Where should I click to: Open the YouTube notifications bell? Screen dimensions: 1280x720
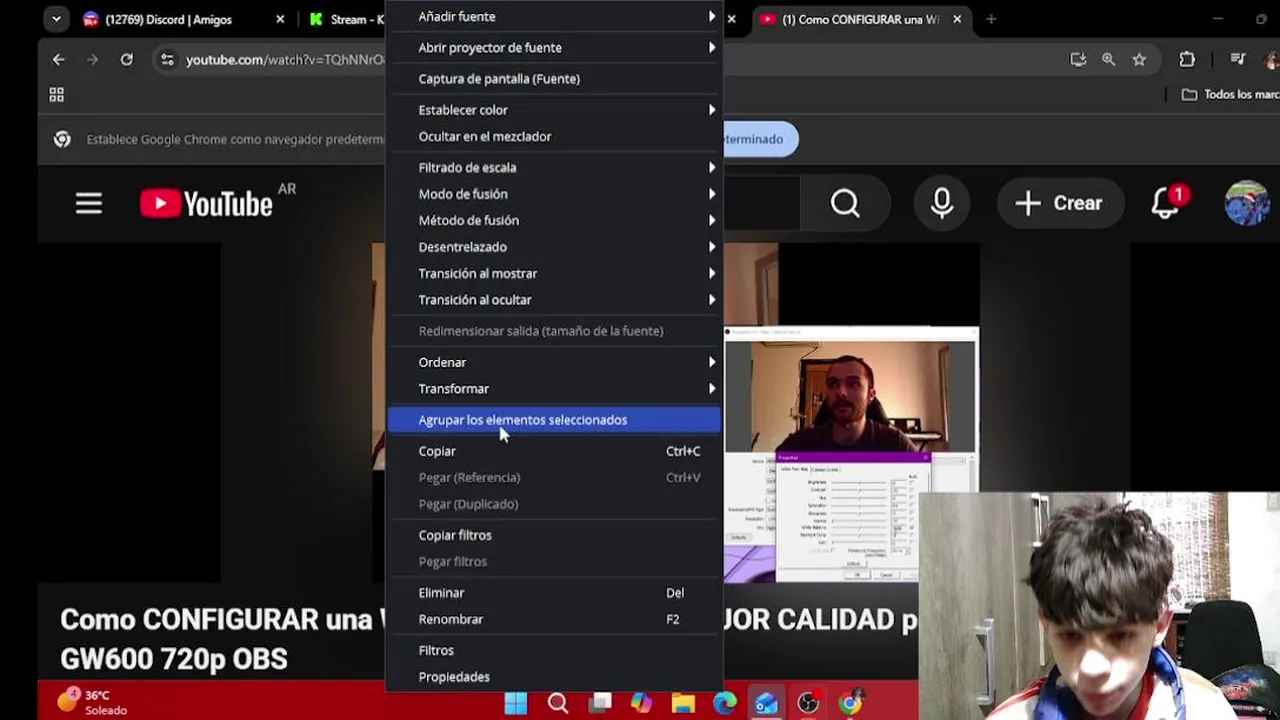(1166, 204)
